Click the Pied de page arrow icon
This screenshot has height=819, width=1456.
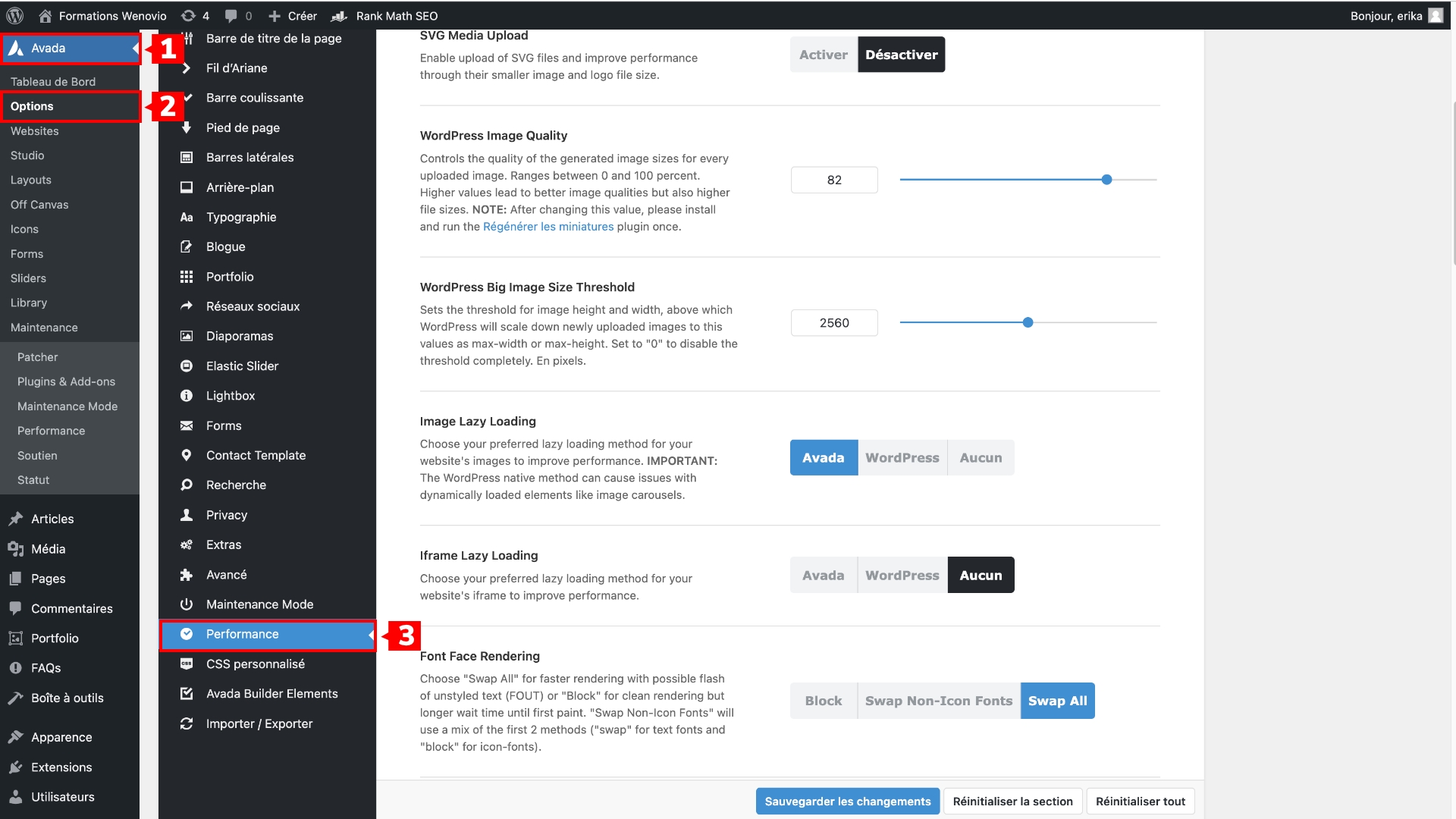coord(187,127)
